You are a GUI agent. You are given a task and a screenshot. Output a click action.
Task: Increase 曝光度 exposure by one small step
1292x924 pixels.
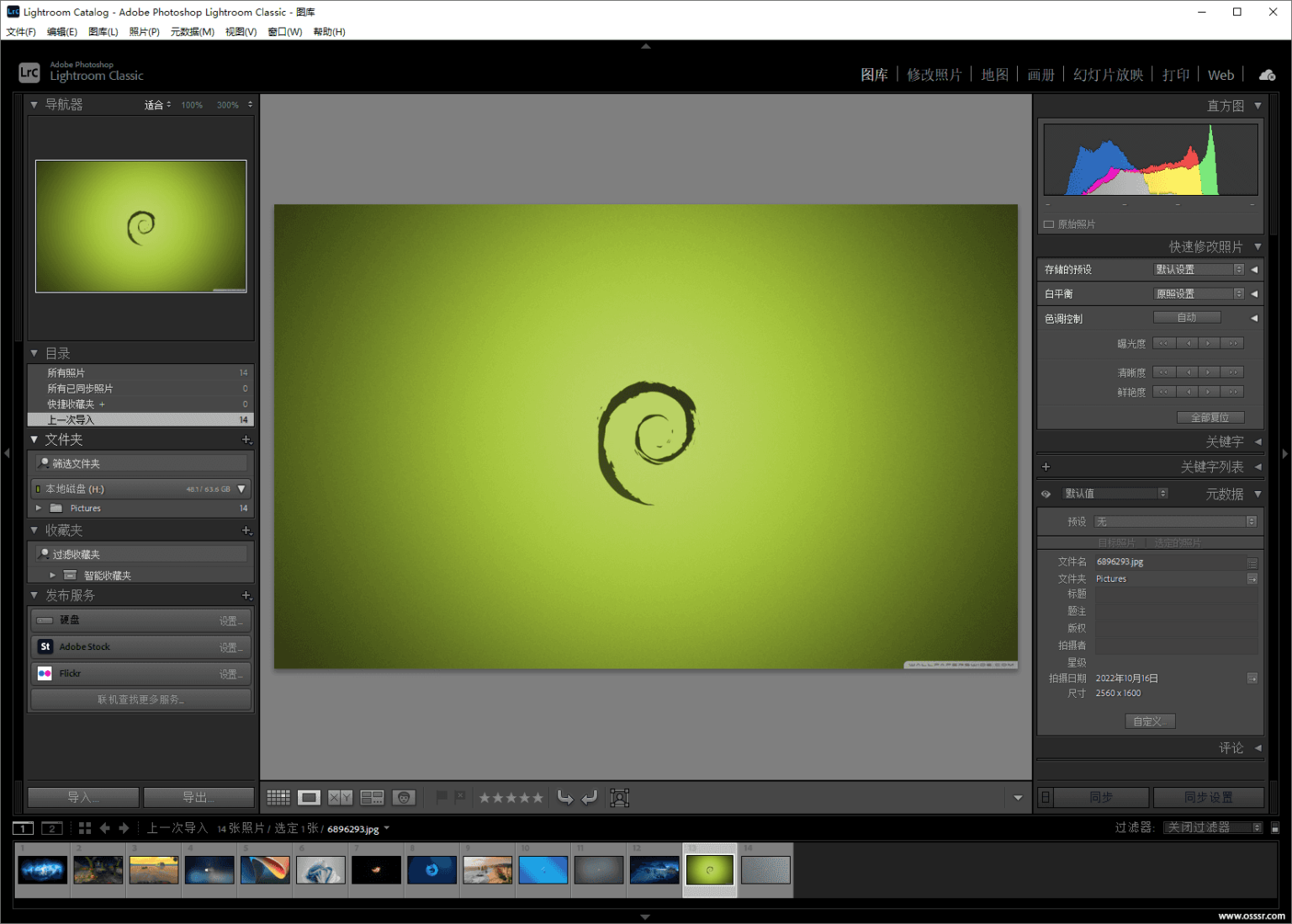tap(1209, 343)
